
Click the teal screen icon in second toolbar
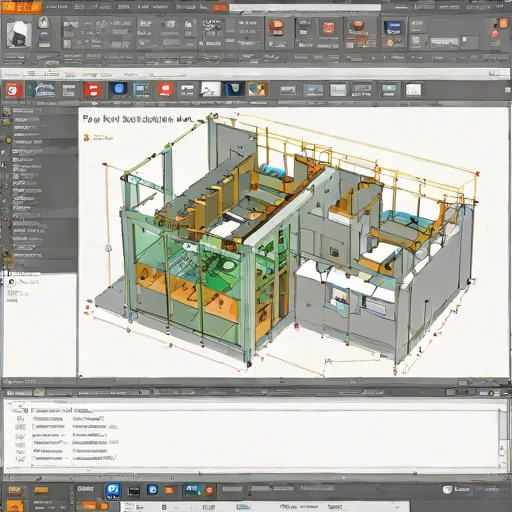[x=142, y=90]
